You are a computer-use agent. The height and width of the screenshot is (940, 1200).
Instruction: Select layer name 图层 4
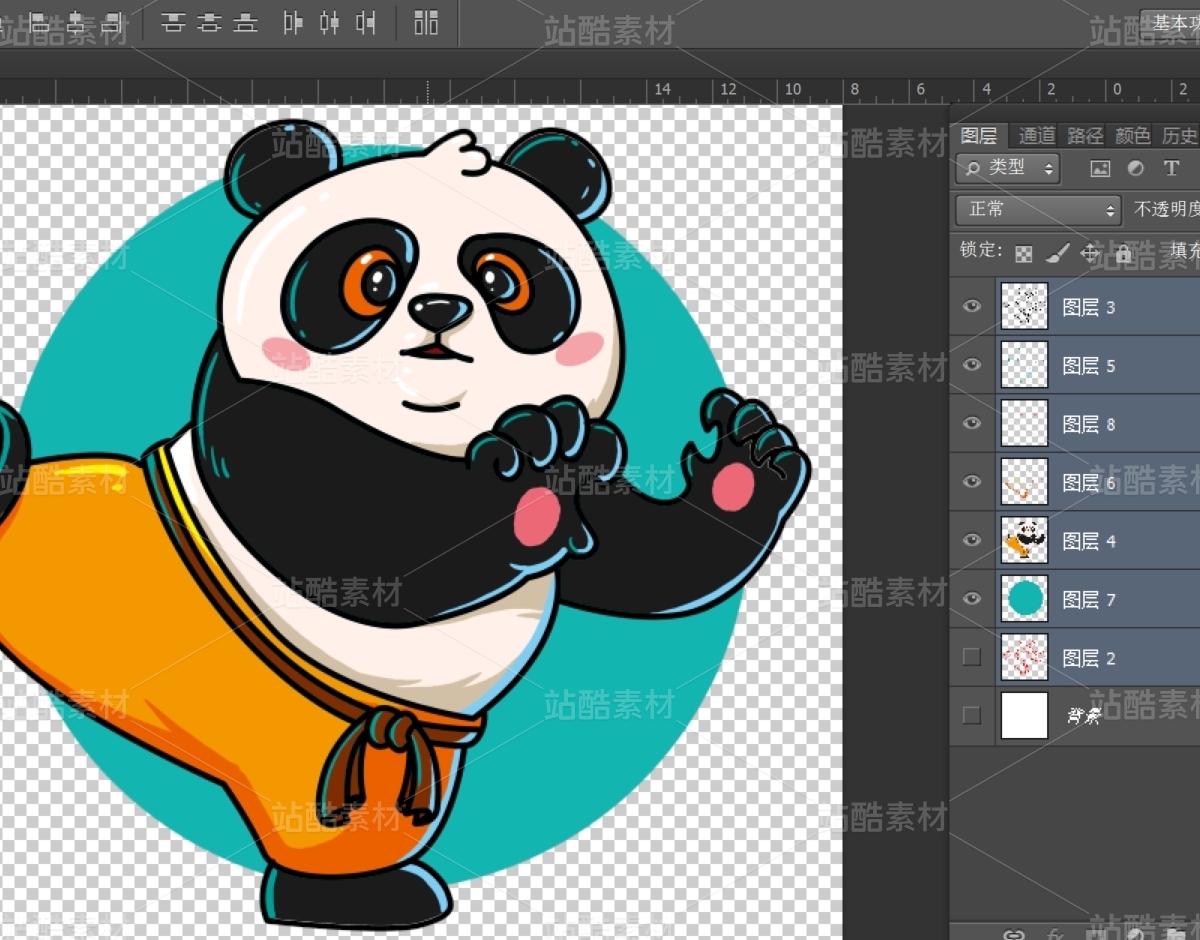(1089, 541)
